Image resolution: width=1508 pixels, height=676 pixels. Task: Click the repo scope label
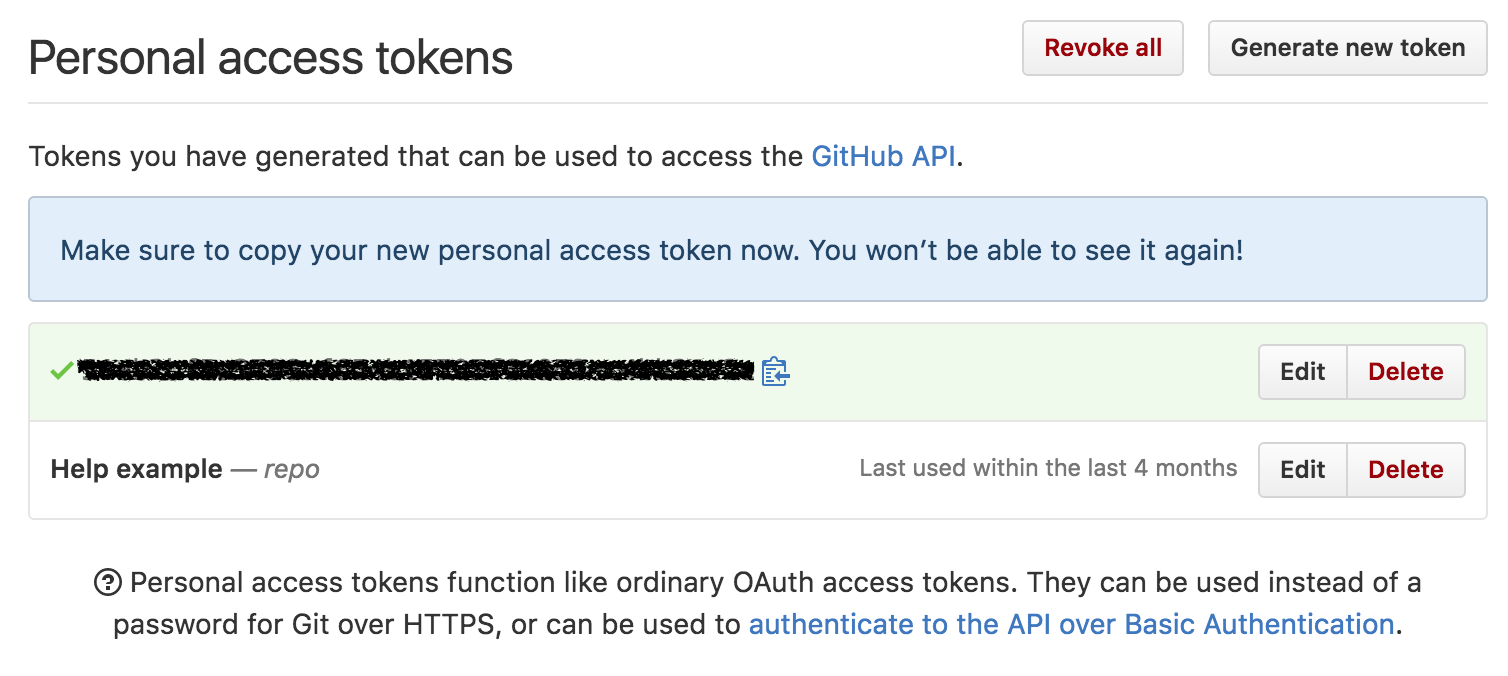coord(291,469)
